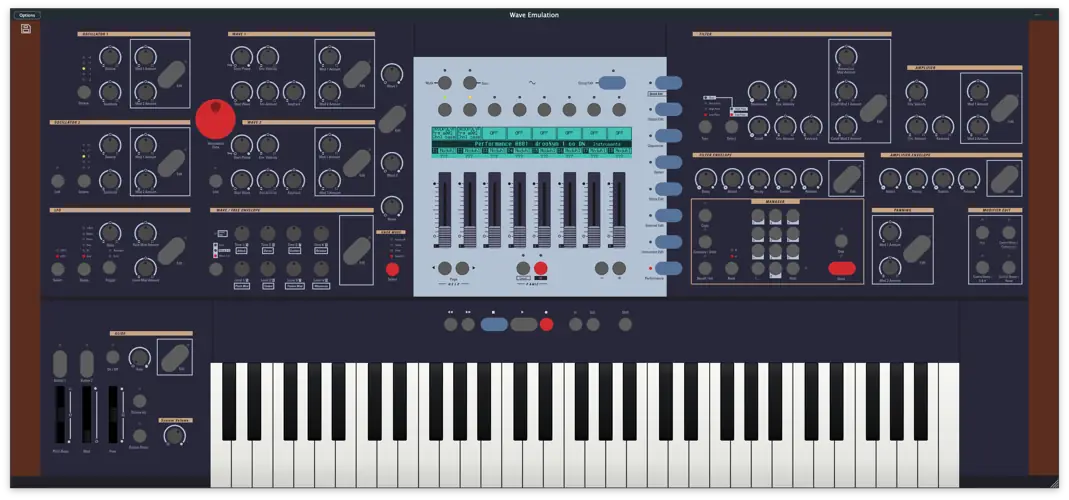The width and height of the screenshot is (1069, 500).
Task: Click the Wave 2 Start Wave knob
Action: [241, 179]
